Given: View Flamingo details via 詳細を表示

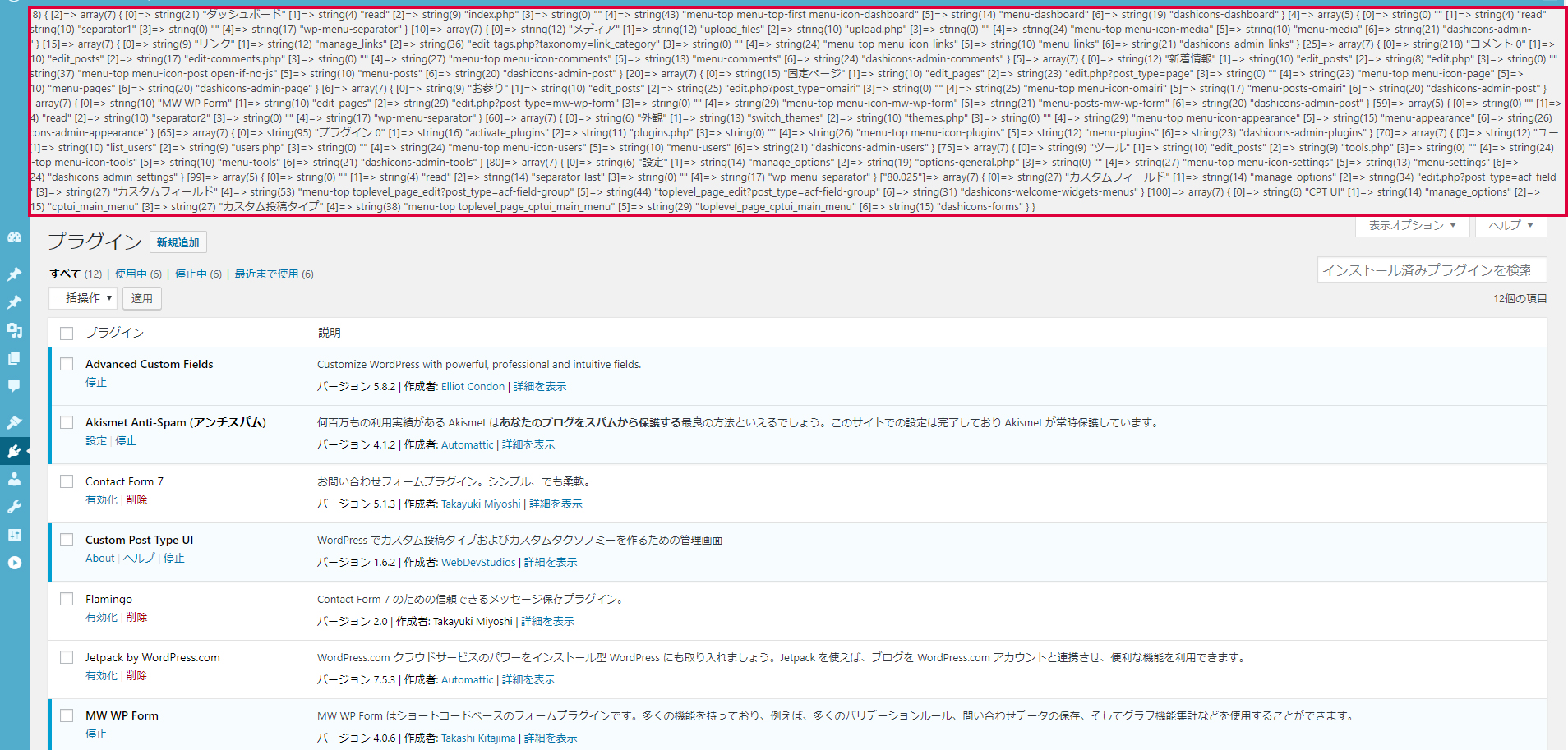Looking at the screenshot, I should [547, 622].
